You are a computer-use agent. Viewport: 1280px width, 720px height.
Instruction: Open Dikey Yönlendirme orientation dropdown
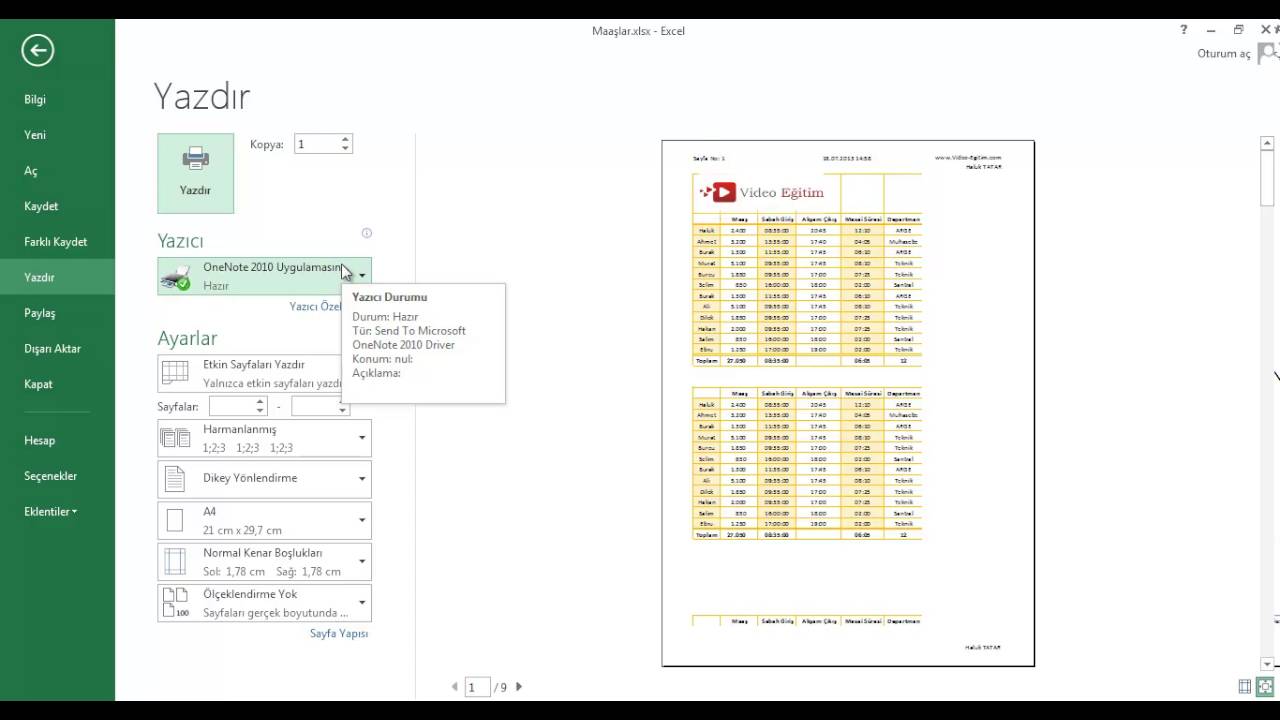pos(264,479)
